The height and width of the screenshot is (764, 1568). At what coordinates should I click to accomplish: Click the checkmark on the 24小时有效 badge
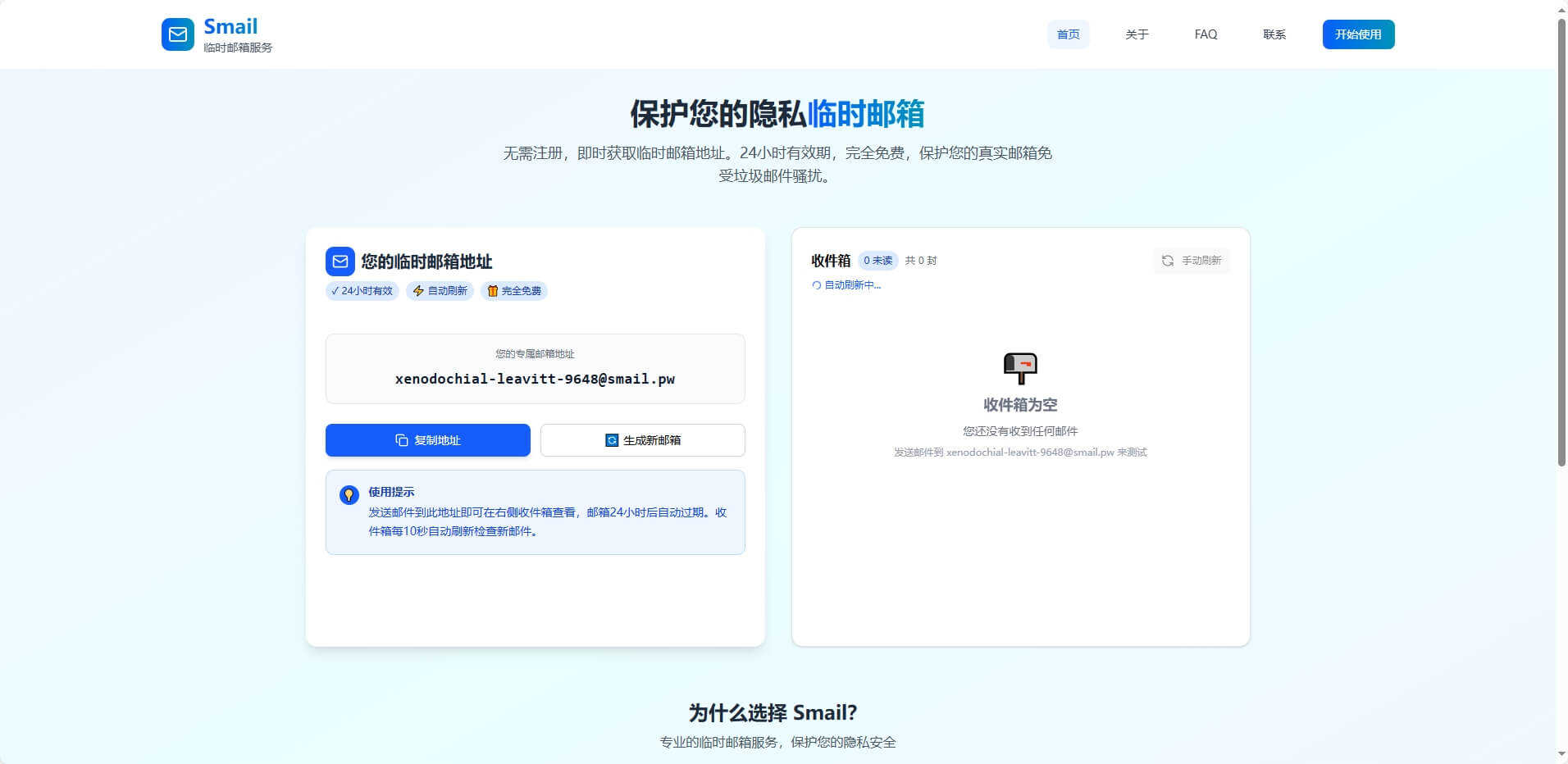coord(335,290)
